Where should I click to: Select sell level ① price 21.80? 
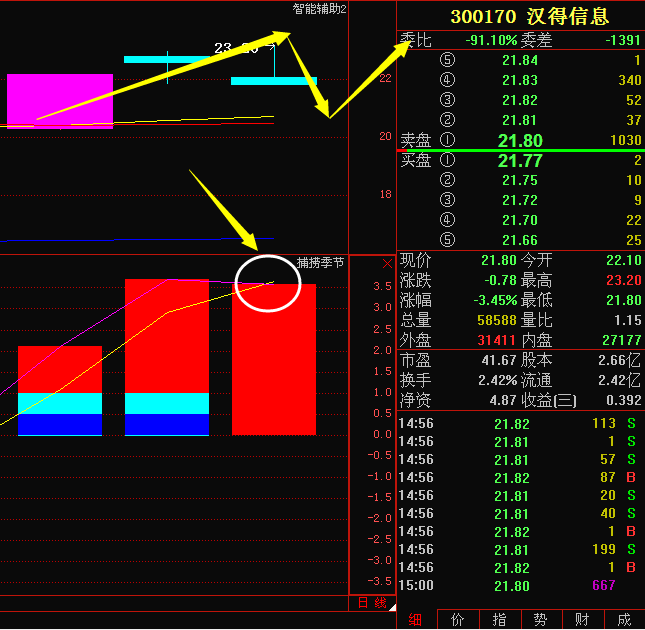point(520,141)
